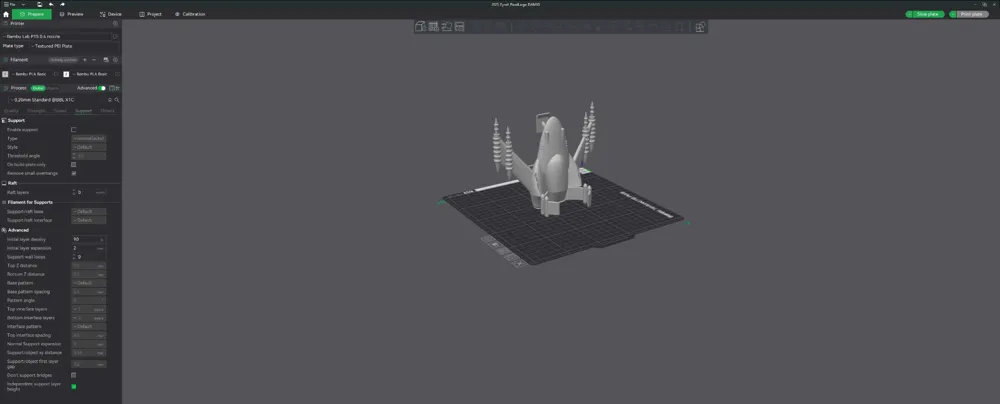Click the Add model cube icon
Screen dimensions: 1000x404
tap(420, 27)
